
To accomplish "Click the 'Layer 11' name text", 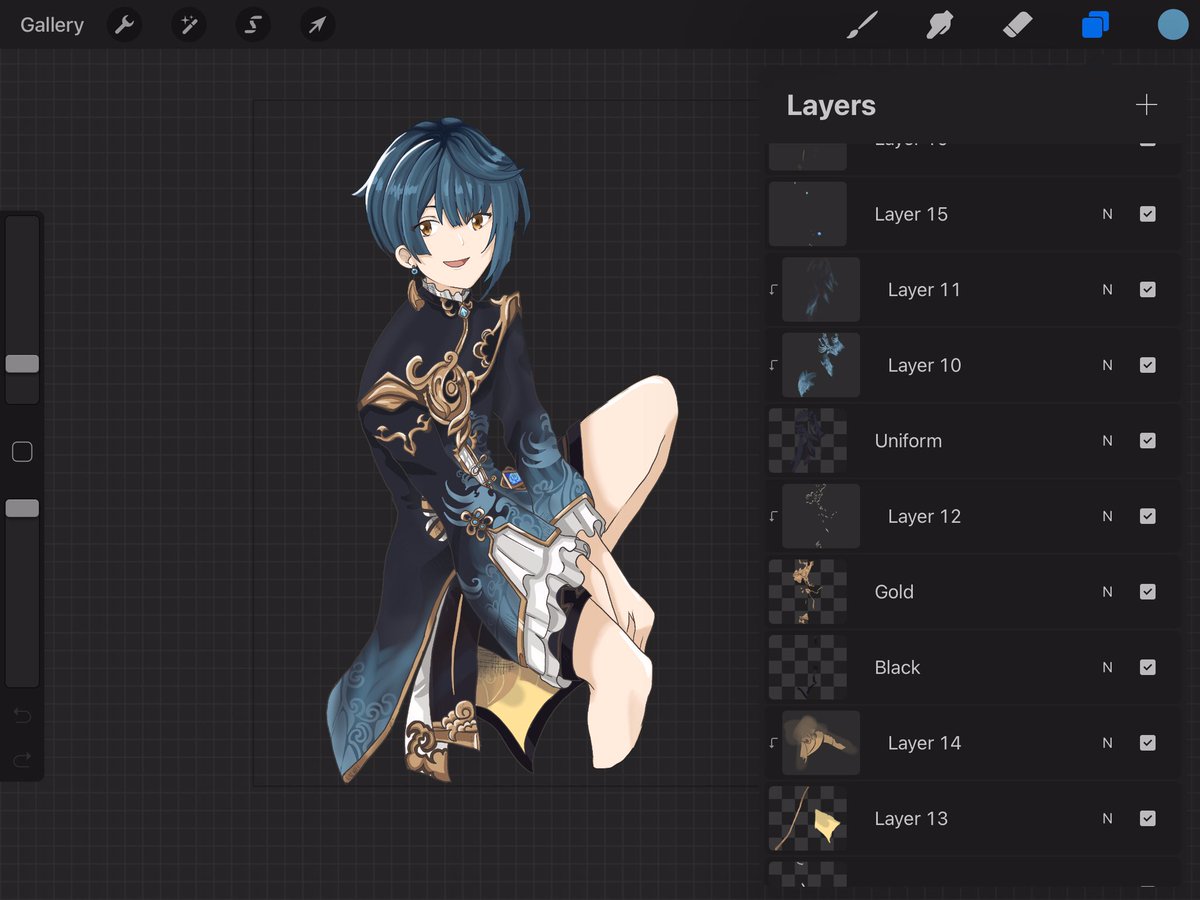I will click(x=924, y=290).
